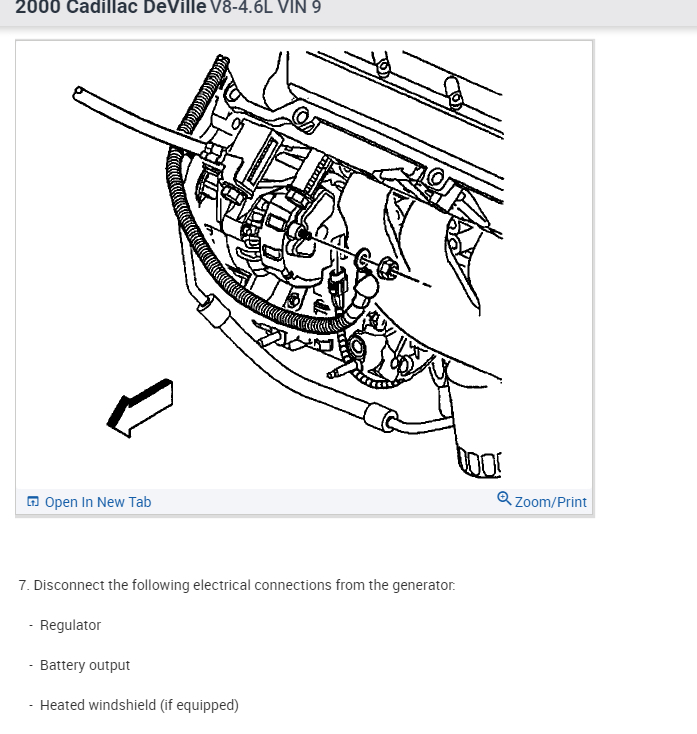Viewport: 697px width, 734px height.
Task: Click the open tube end at diagram's upper left
Action: click(79, 92)
